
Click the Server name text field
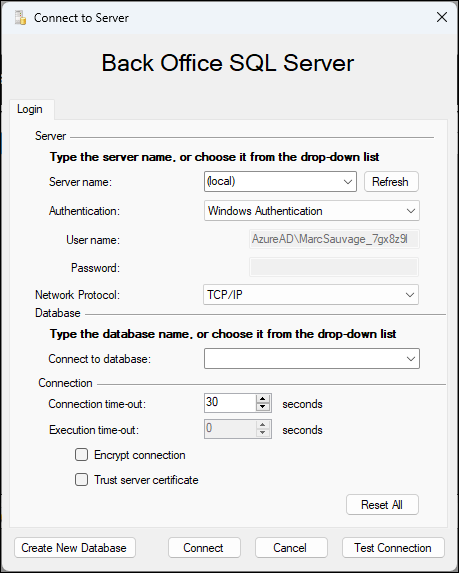tap(273, 182)
